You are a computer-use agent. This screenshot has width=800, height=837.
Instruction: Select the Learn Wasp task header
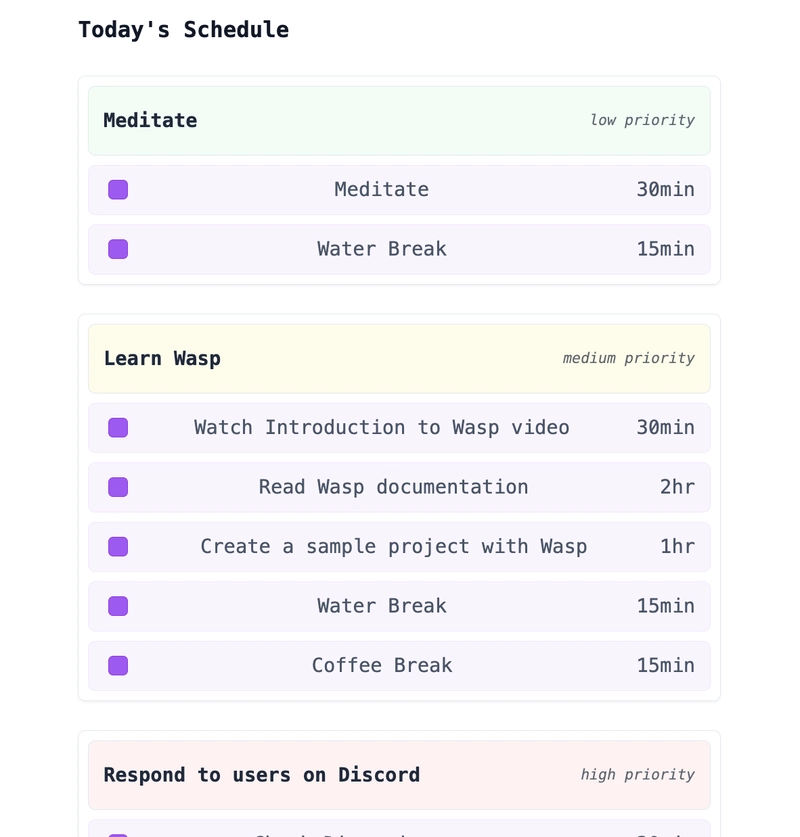point(399,359)
